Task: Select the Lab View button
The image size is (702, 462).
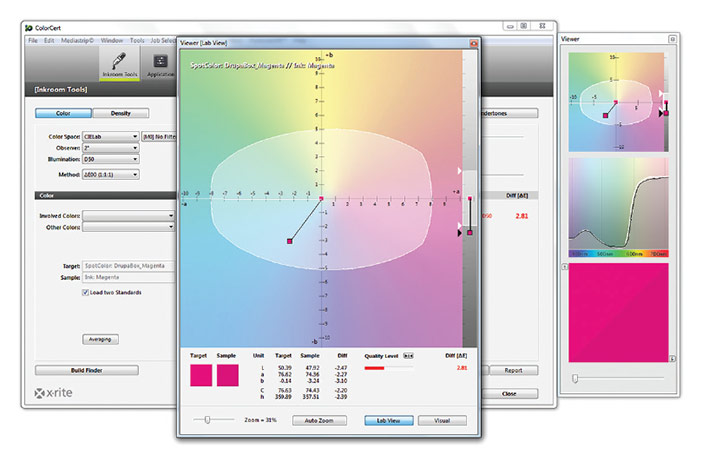Action: pos(389,421)
